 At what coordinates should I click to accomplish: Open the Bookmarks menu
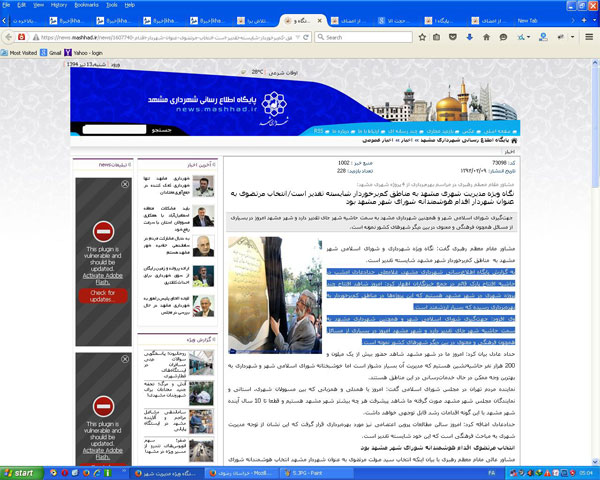[86, 5]
